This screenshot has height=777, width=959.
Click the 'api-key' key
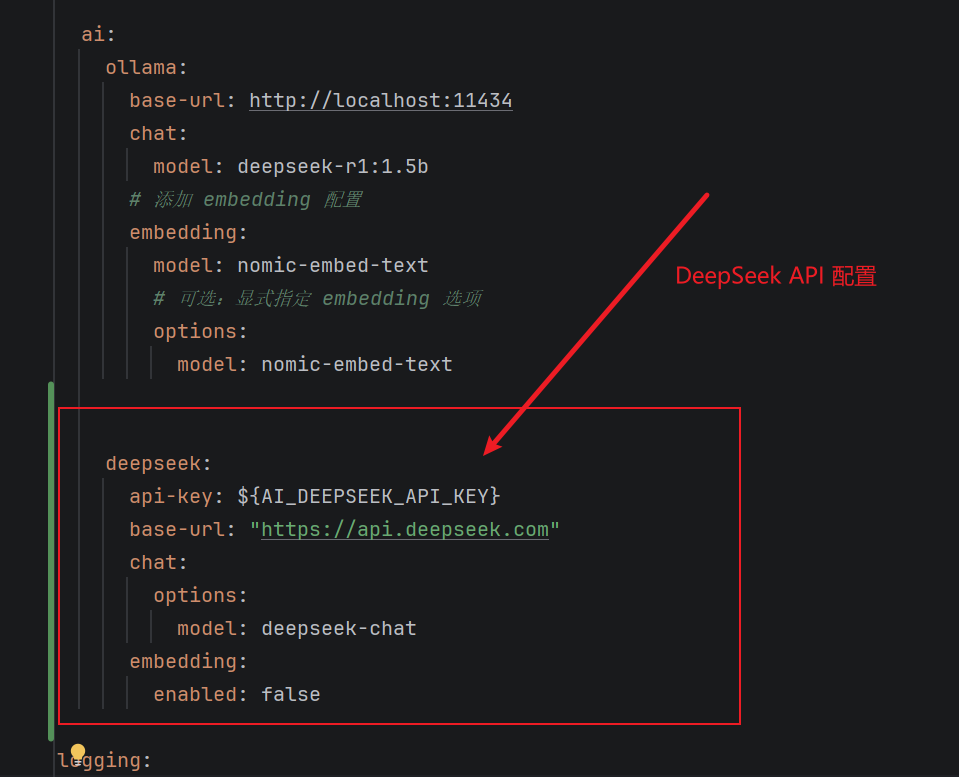171,496
